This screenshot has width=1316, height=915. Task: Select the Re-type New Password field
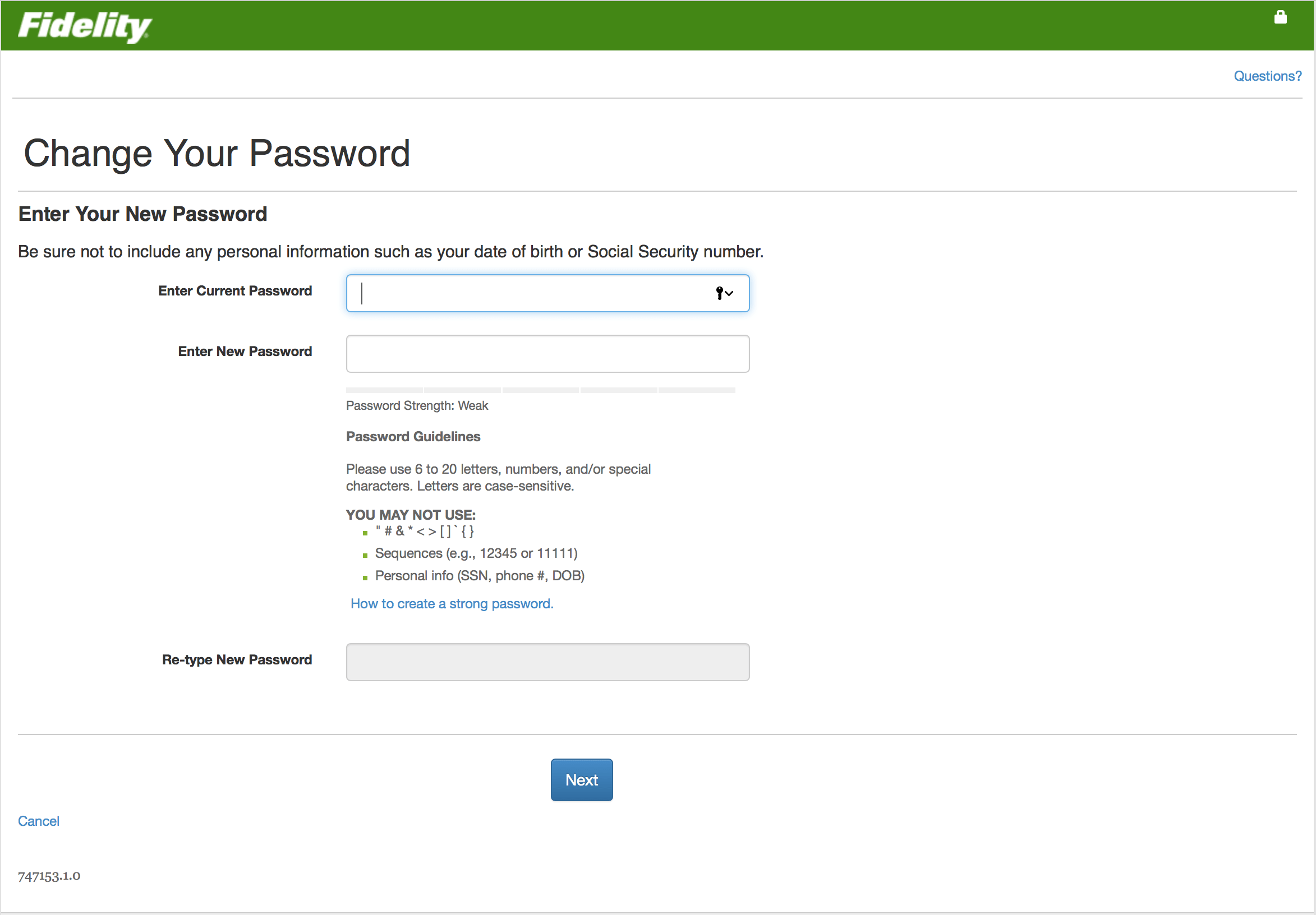[547, 662]
